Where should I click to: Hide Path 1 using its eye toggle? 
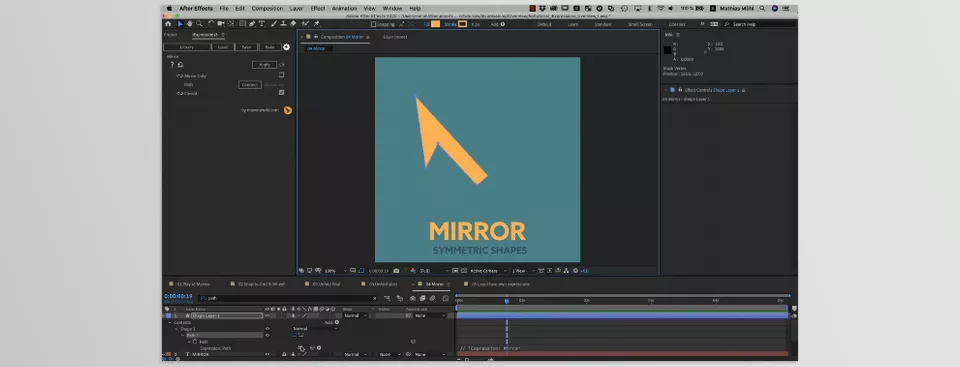coord(267,335)
